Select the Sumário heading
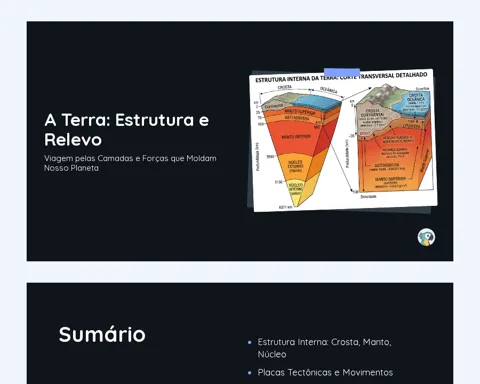Viewport: 480px width, 384px height. point(102,334)
